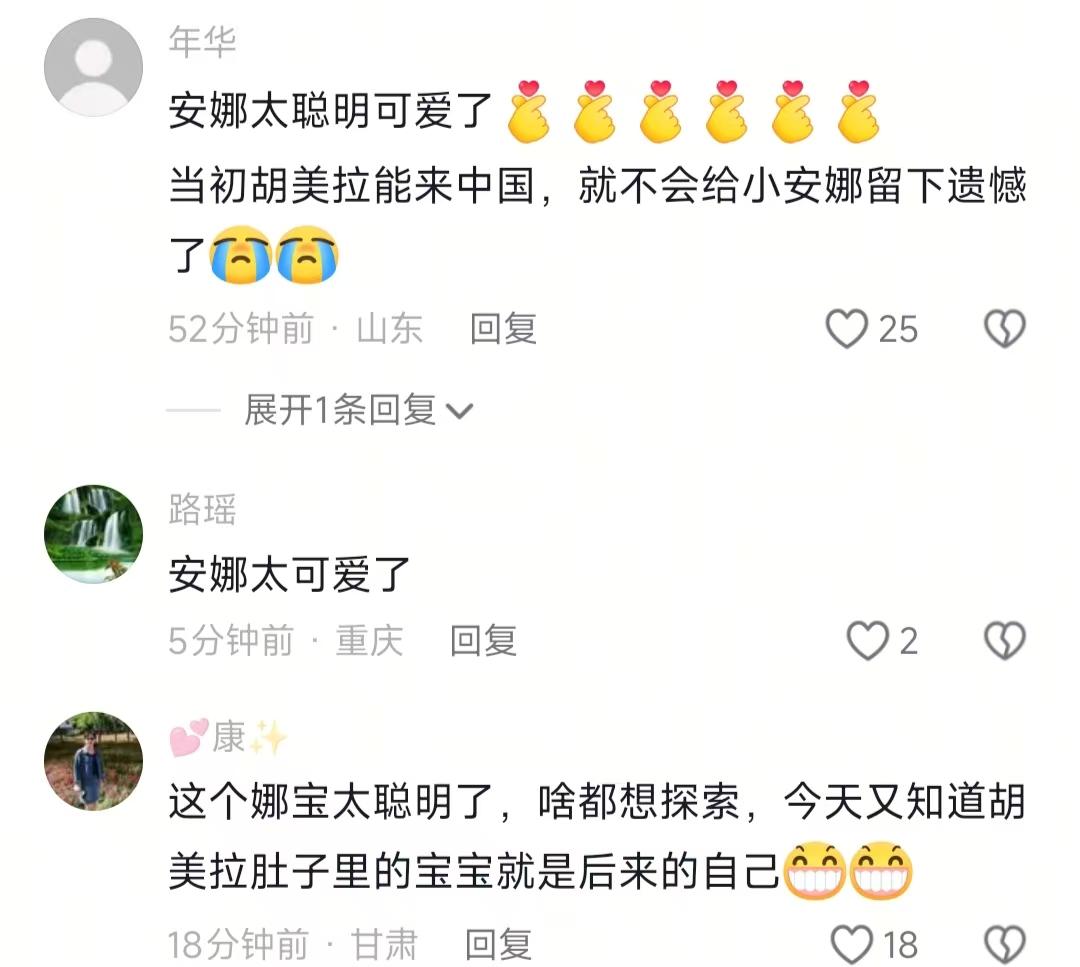The width and height of the screenshot is (1080, 967).
Task: Open username 年华 profile
Action: tap(202, 41)
